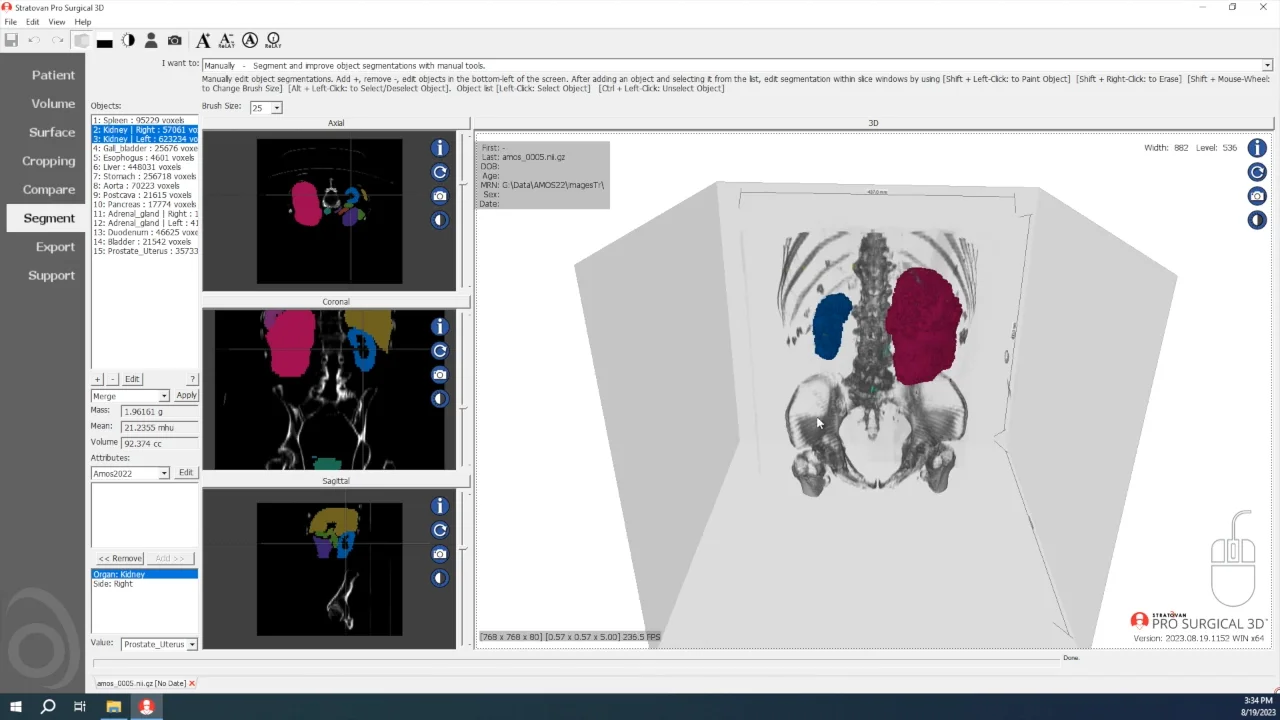
Task: Adjust contrast in the Axial view
Action: click(x=440, y=220)
